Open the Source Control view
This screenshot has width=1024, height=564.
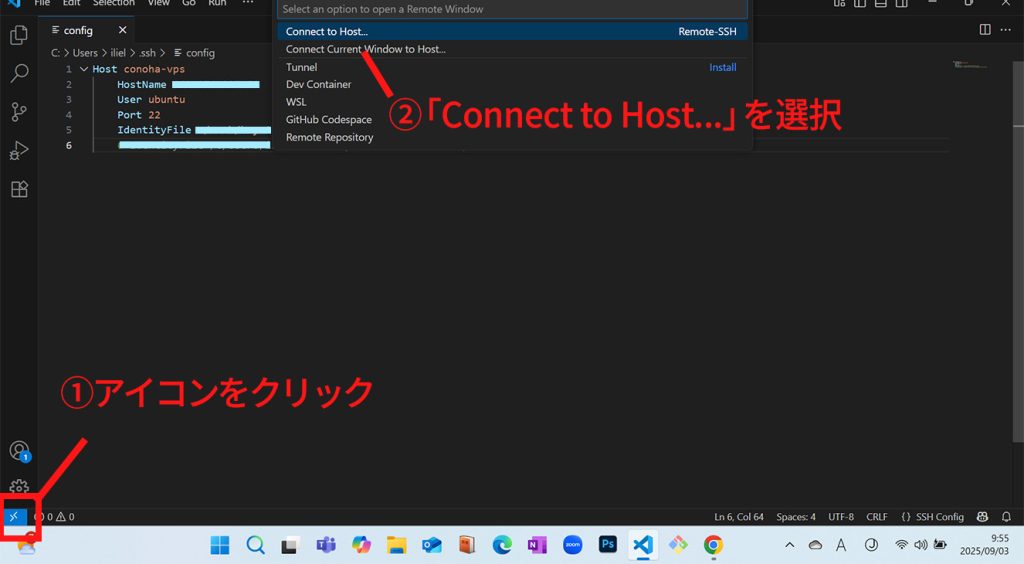(x=18, y=112)
